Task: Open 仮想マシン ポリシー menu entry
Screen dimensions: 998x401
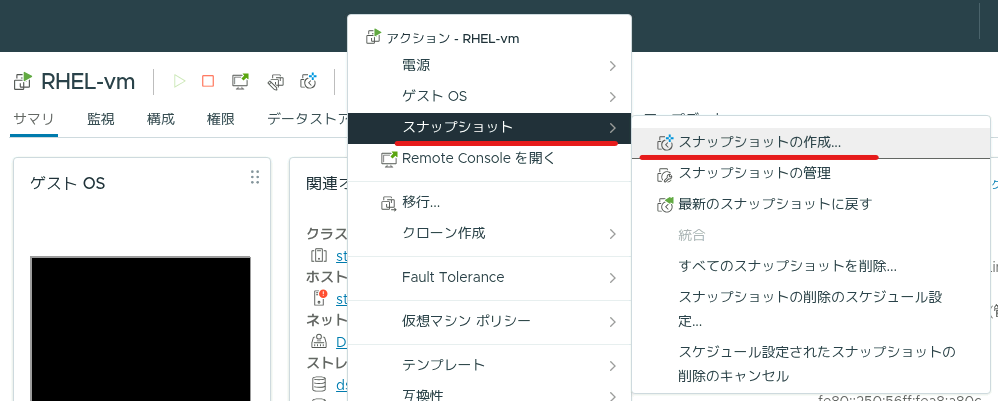Action: 489,321
